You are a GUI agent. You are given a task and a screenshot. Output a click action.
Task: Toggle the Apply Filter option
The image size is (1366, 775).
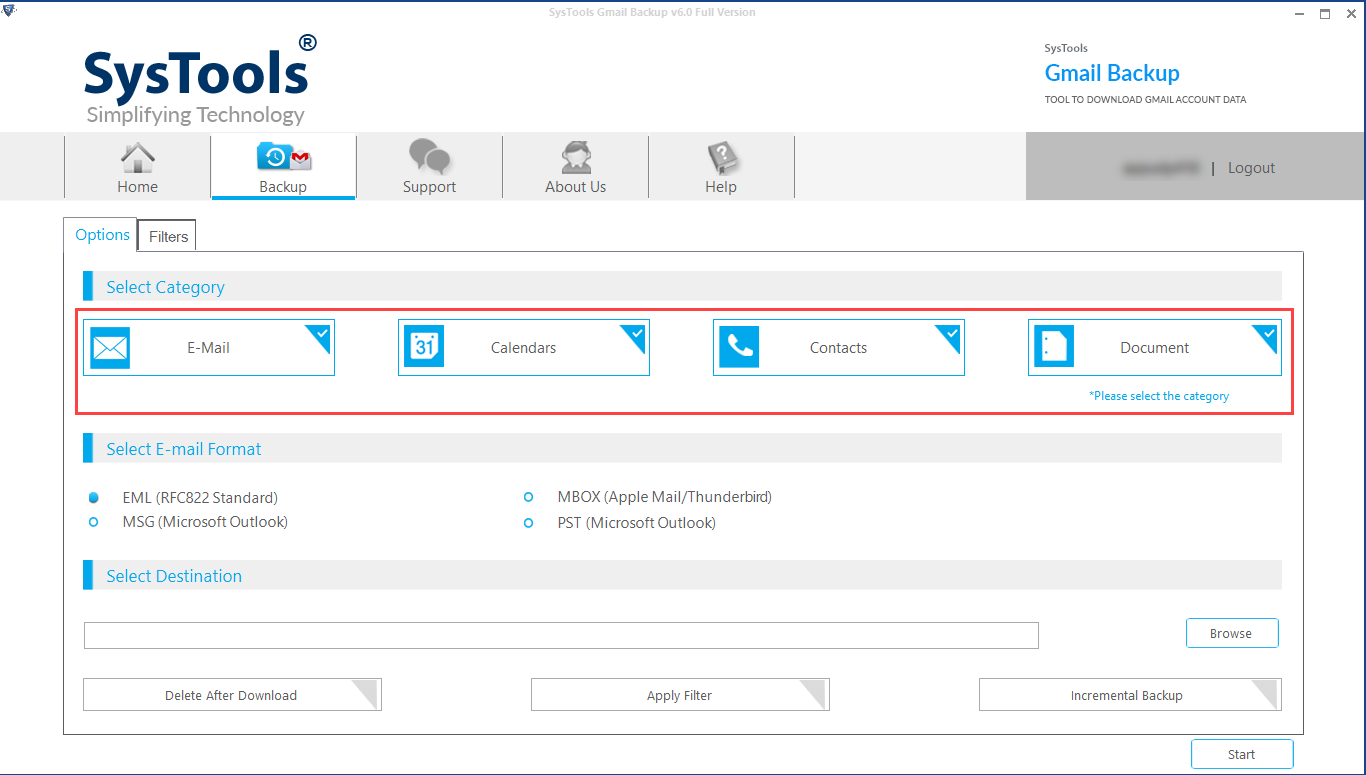(x=680, y=695)
